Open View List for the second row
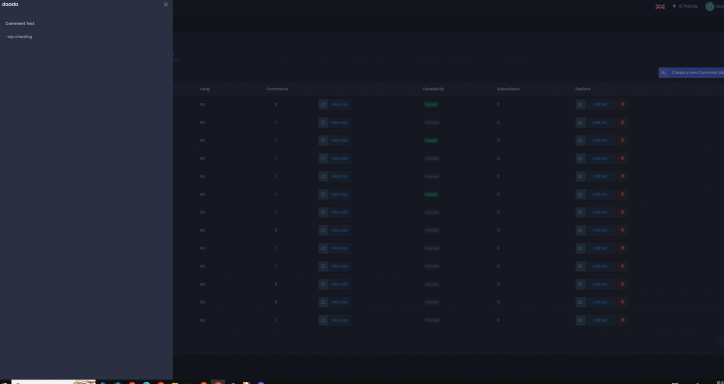 (x=339, y=122)
